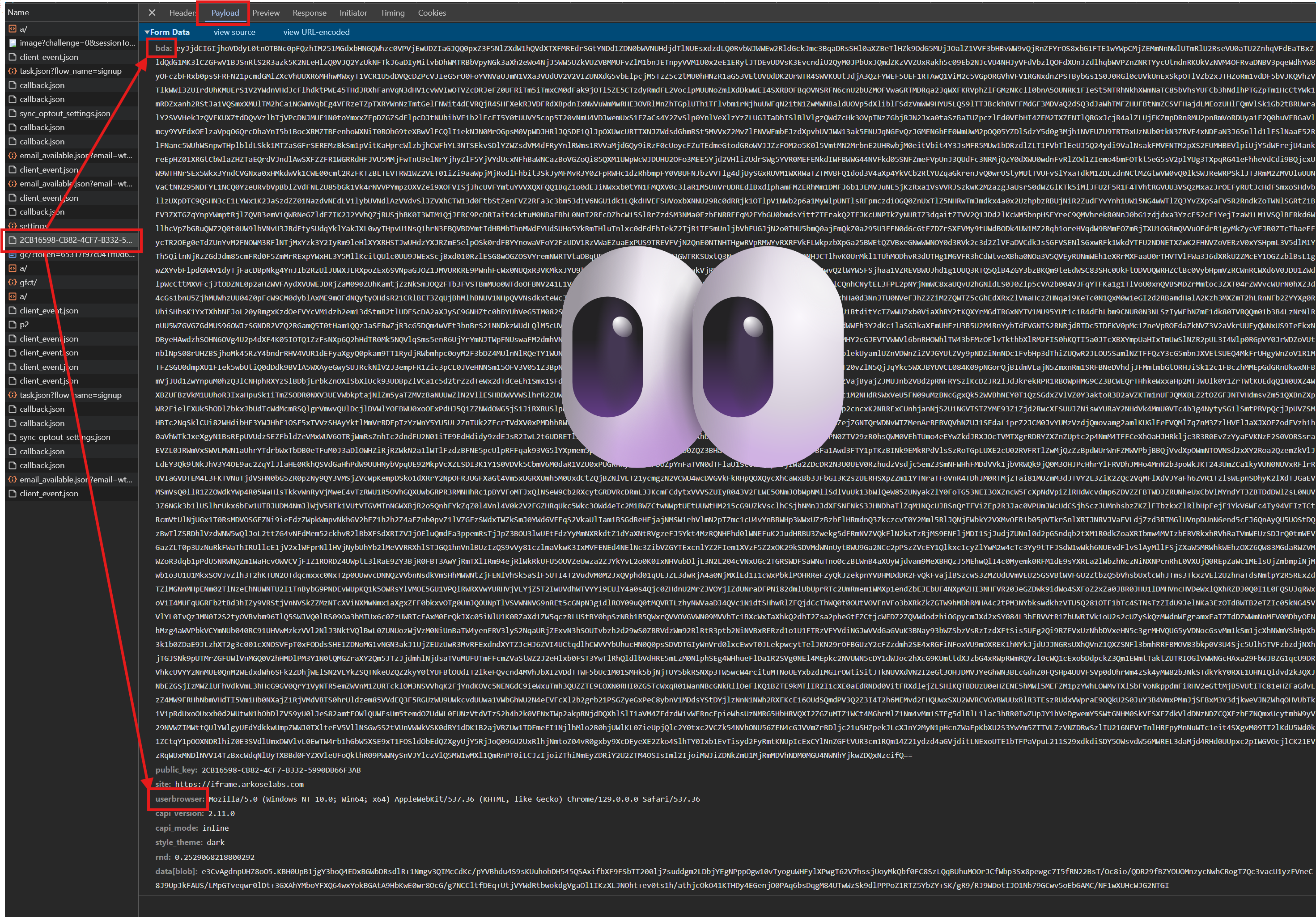Screen dimensions: 1316x917
Task: Open the Cookies tab
Action: pyautogui.click(x=432, y=13)
